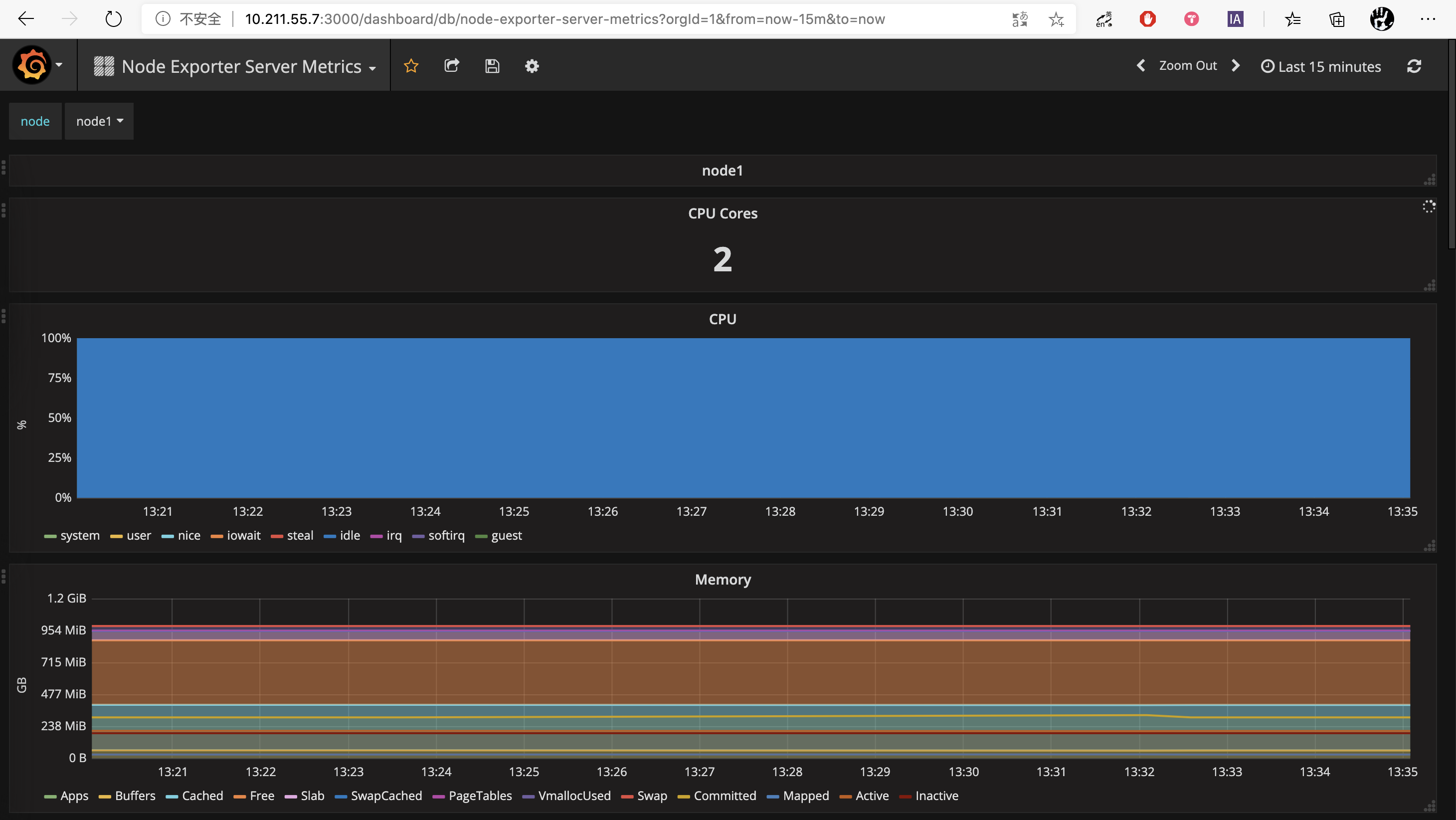Toggle the Free series in Memory legend
The width and height of the screenshot is (1456, 820).
[x=262, y=796]
